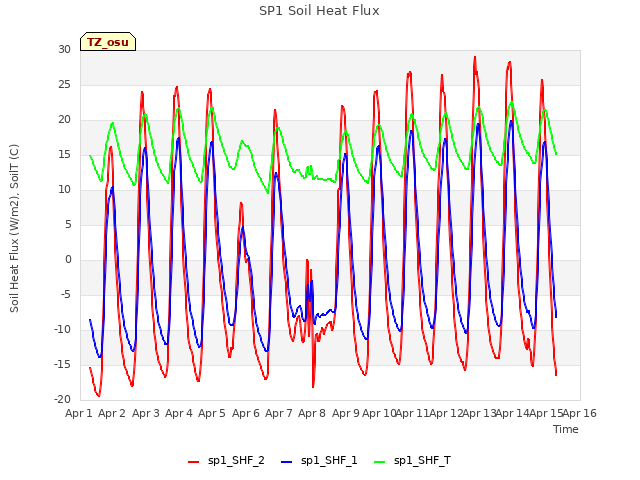This screenshot has width=640, height=480.
Task: Click the 25 y-axis tick label
Action: click(64, 85)
